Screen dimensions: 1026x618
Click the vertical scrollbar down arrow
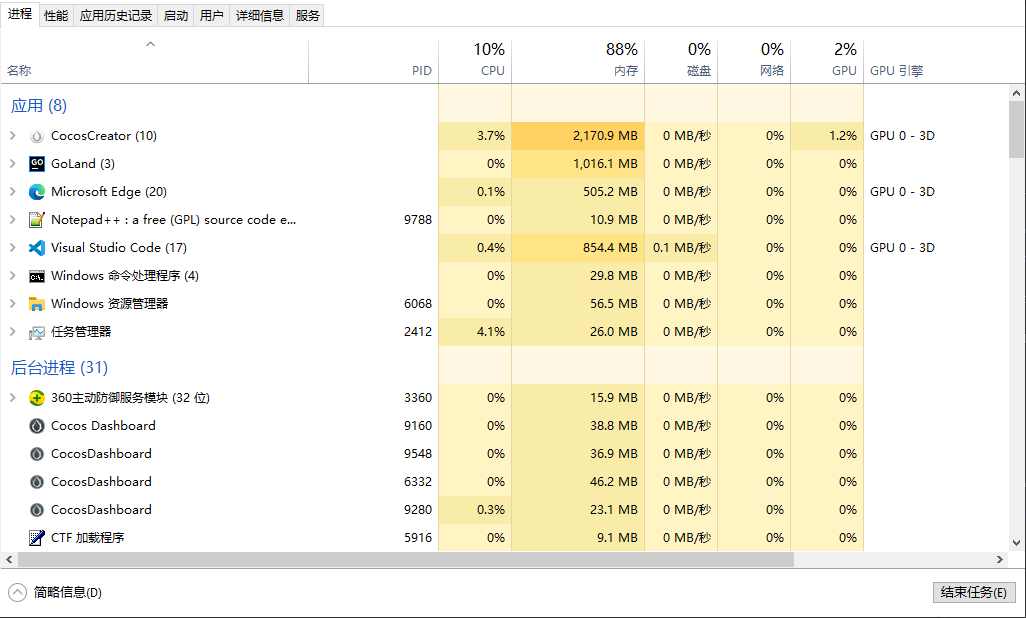pos(1017,543)
